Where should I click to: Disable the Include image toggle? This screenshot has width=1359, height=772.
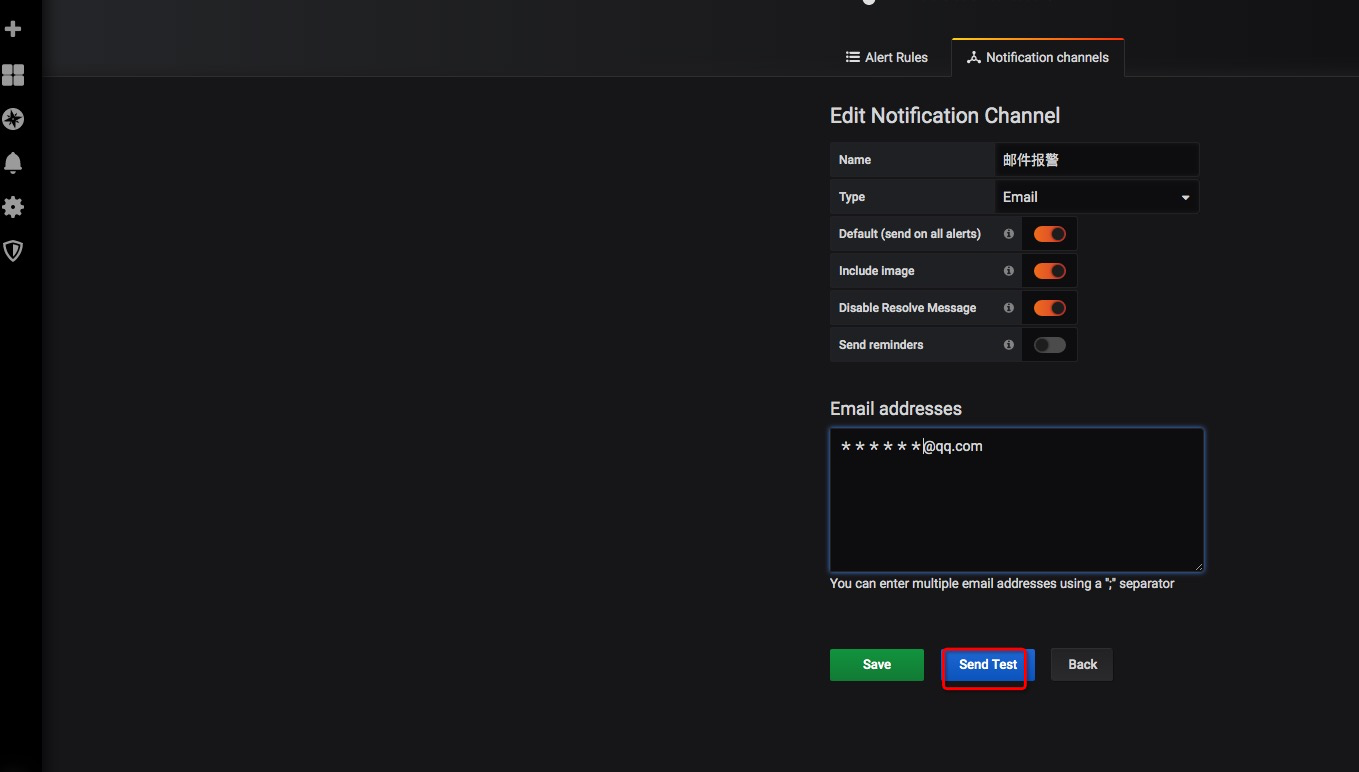pyautogui.click(x=1049, y=271)
